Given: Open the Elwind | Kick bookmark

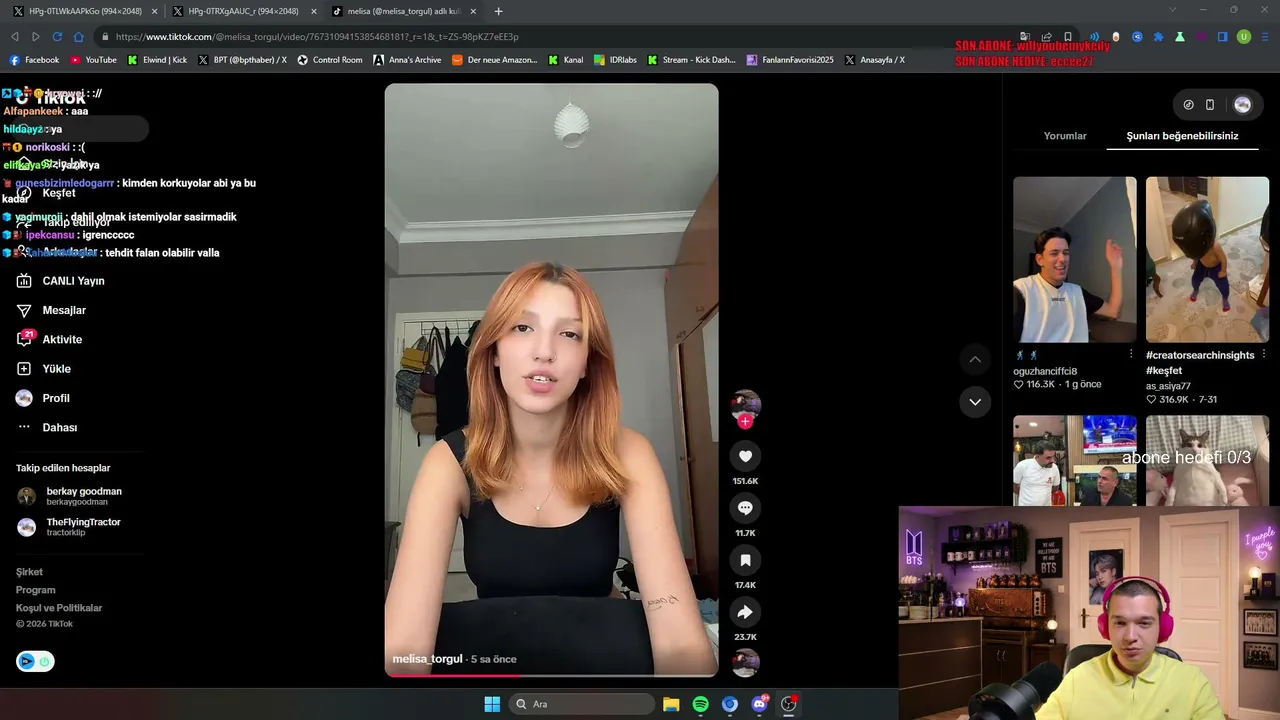Looking at the screenshot, I should tap(157, 60).
